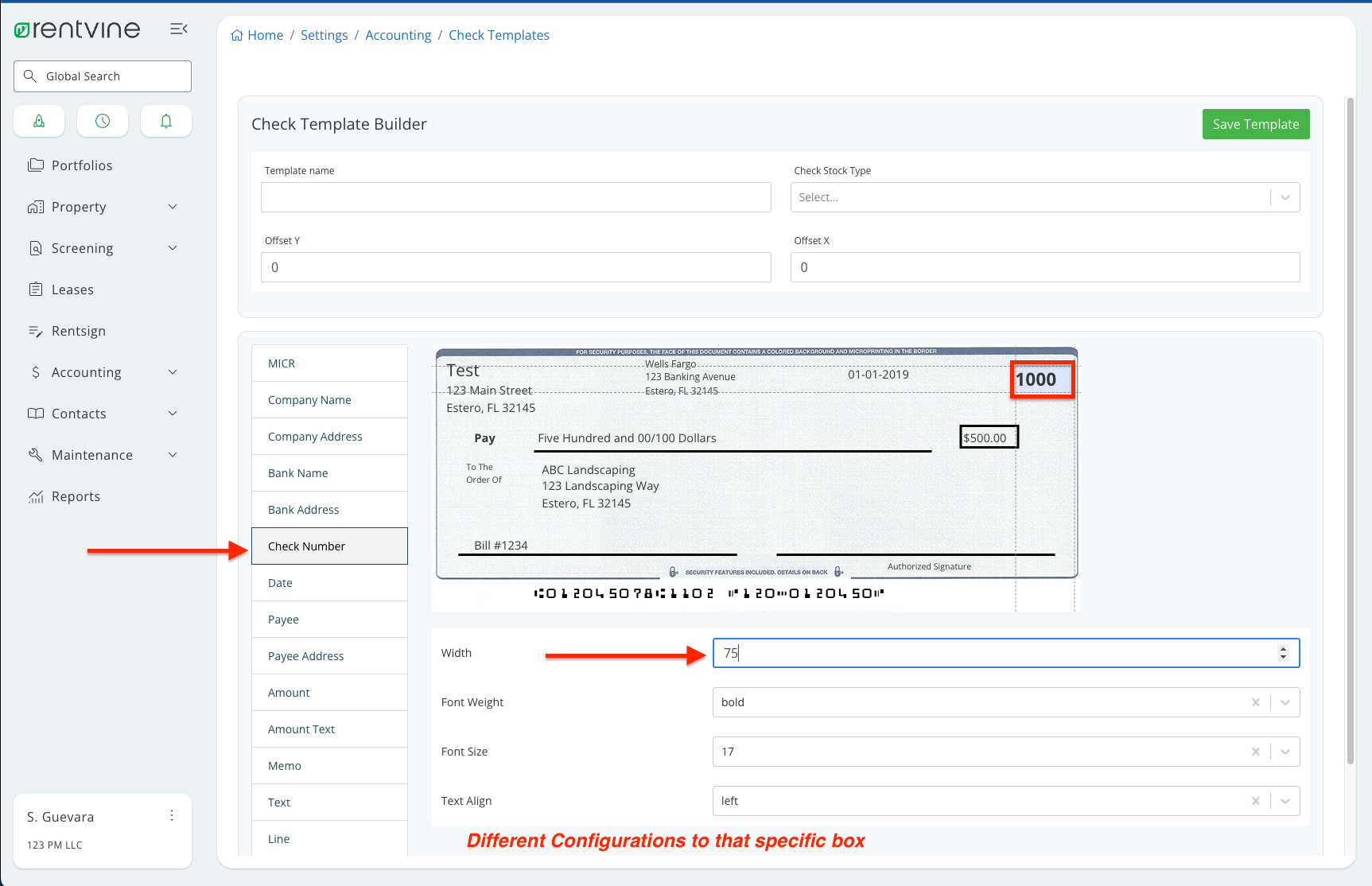Select the Line element

329,839
